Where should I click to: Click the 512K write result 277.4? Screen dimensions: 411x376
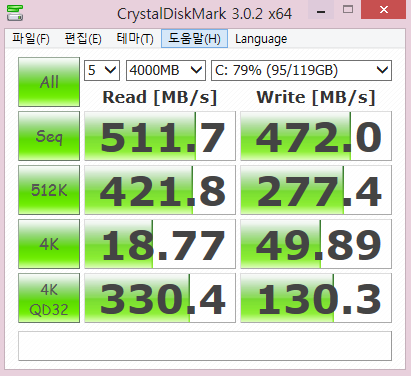(316, 190)
